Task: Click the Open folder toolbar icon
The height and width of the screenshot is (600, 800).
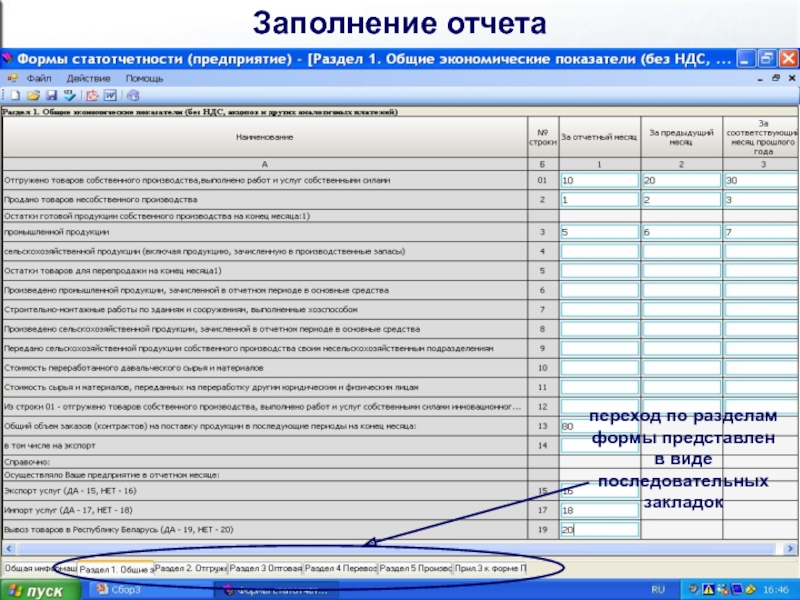Action: point(32,96)
